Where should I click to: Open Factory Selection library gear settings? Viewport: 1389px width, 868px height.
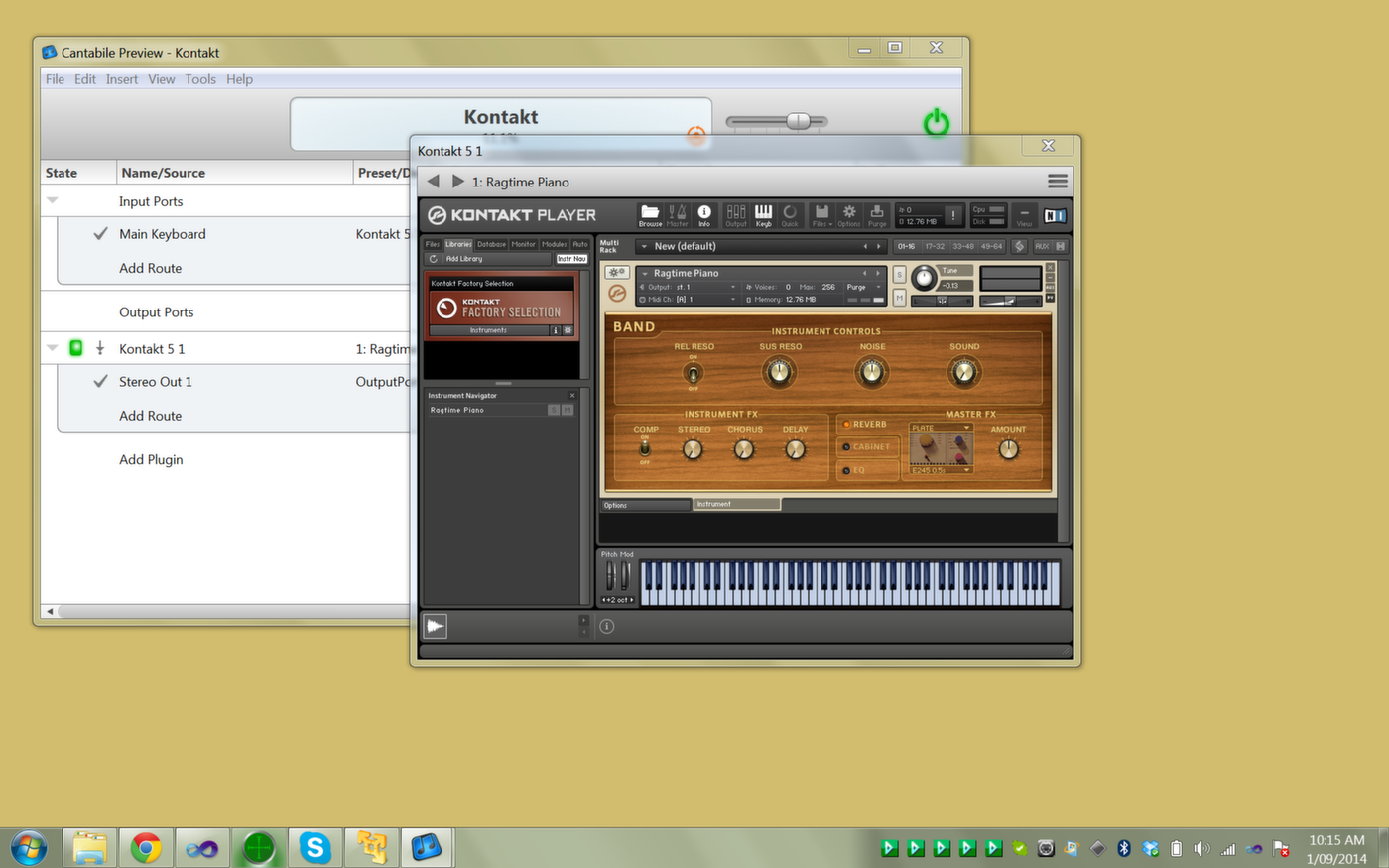pos(568,330)
